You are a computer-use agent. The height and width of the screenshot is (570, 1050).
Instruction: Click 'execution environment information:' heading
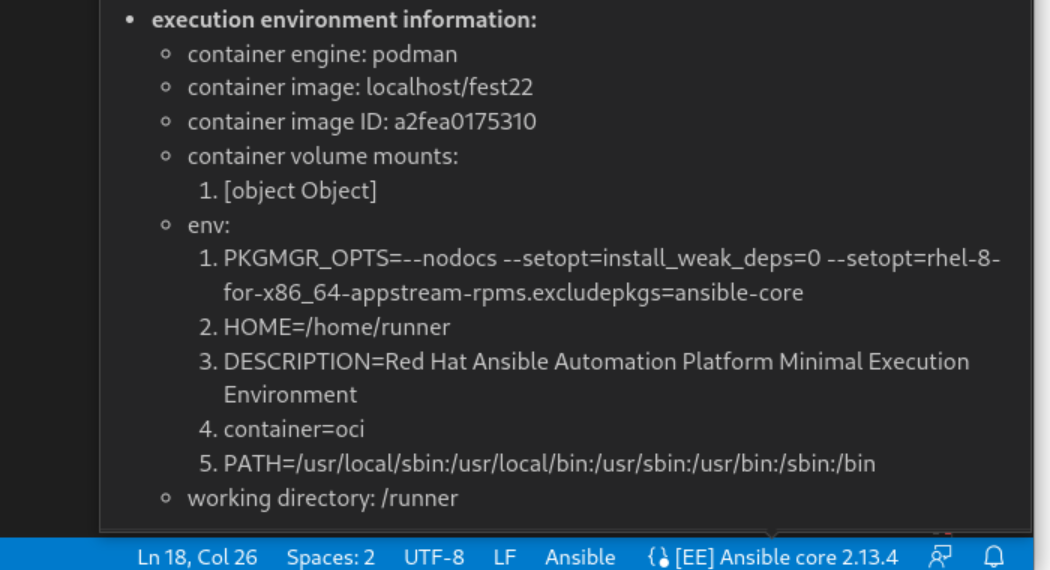tap(344, 19)
